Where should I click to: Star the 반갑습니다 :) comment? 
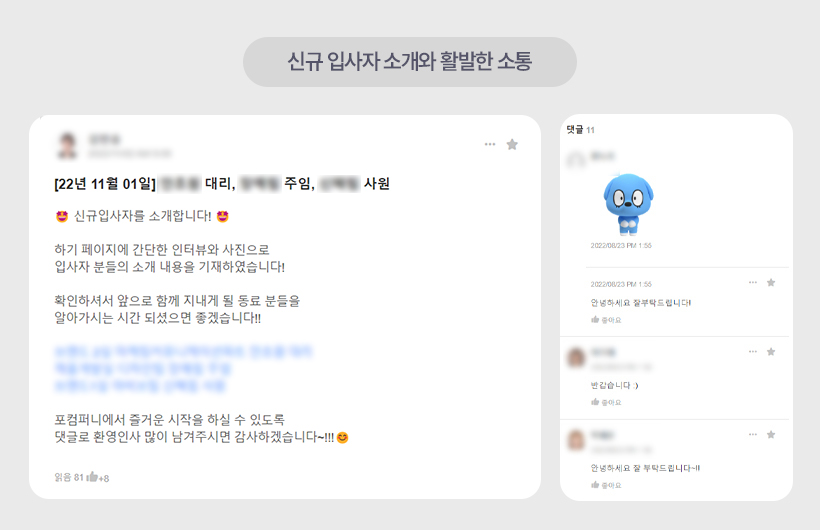tap(771, 352)
